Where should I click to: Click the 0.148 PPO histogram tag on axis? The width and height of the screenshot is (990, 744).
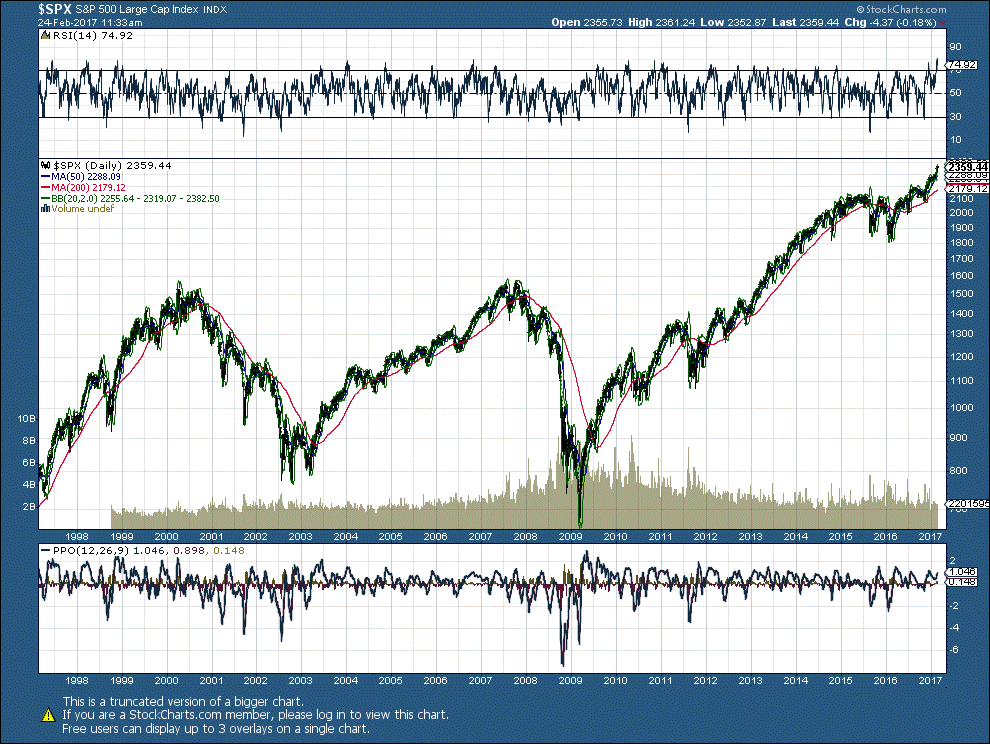click(x=962, y=582)
